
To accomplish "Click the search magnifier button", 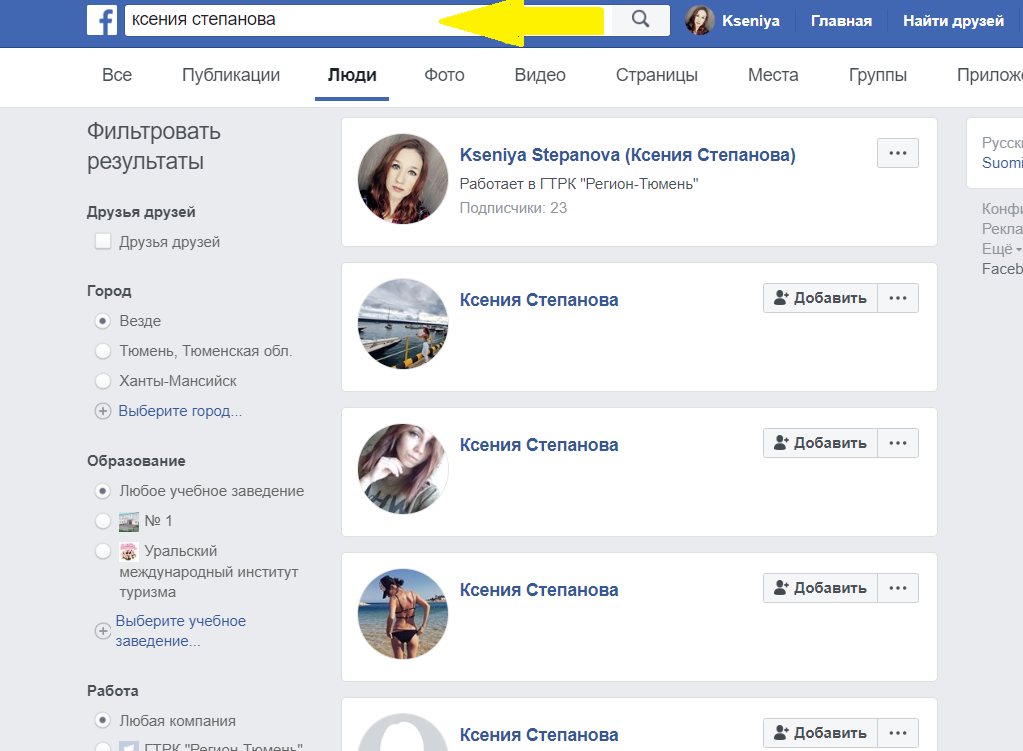I will (641, 20).
